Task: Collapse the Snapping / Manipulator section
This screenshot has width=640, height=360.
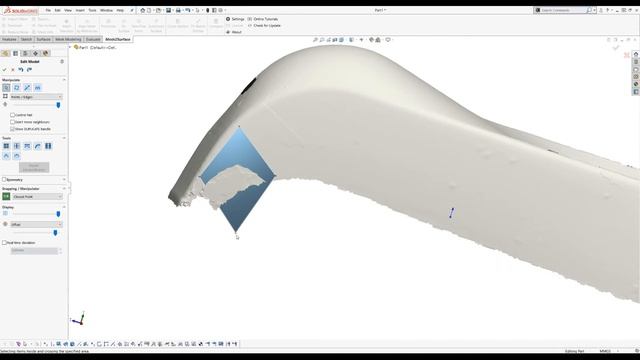Action: 64,189
